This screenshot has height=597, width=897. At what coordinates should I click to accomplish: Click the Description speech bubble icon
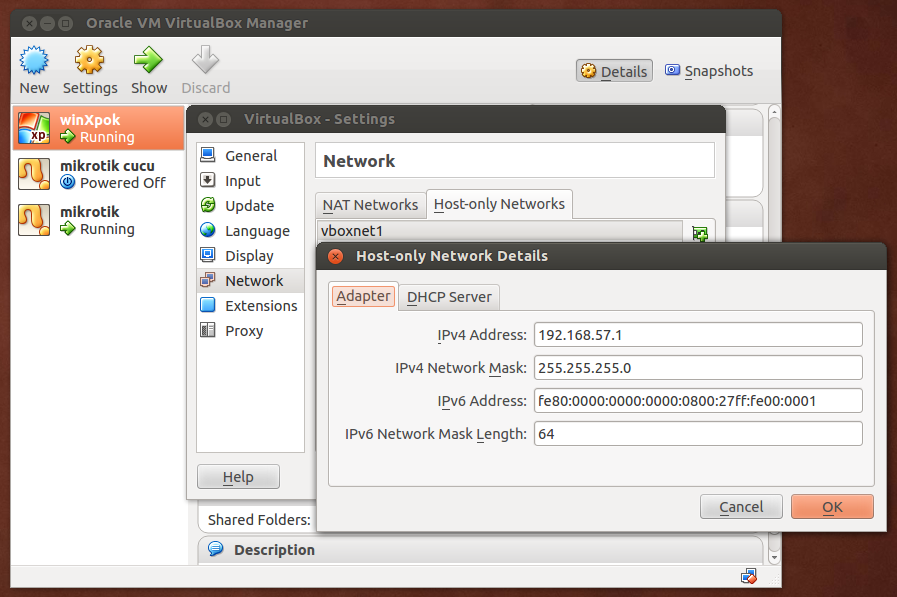[x=216, y=549]
